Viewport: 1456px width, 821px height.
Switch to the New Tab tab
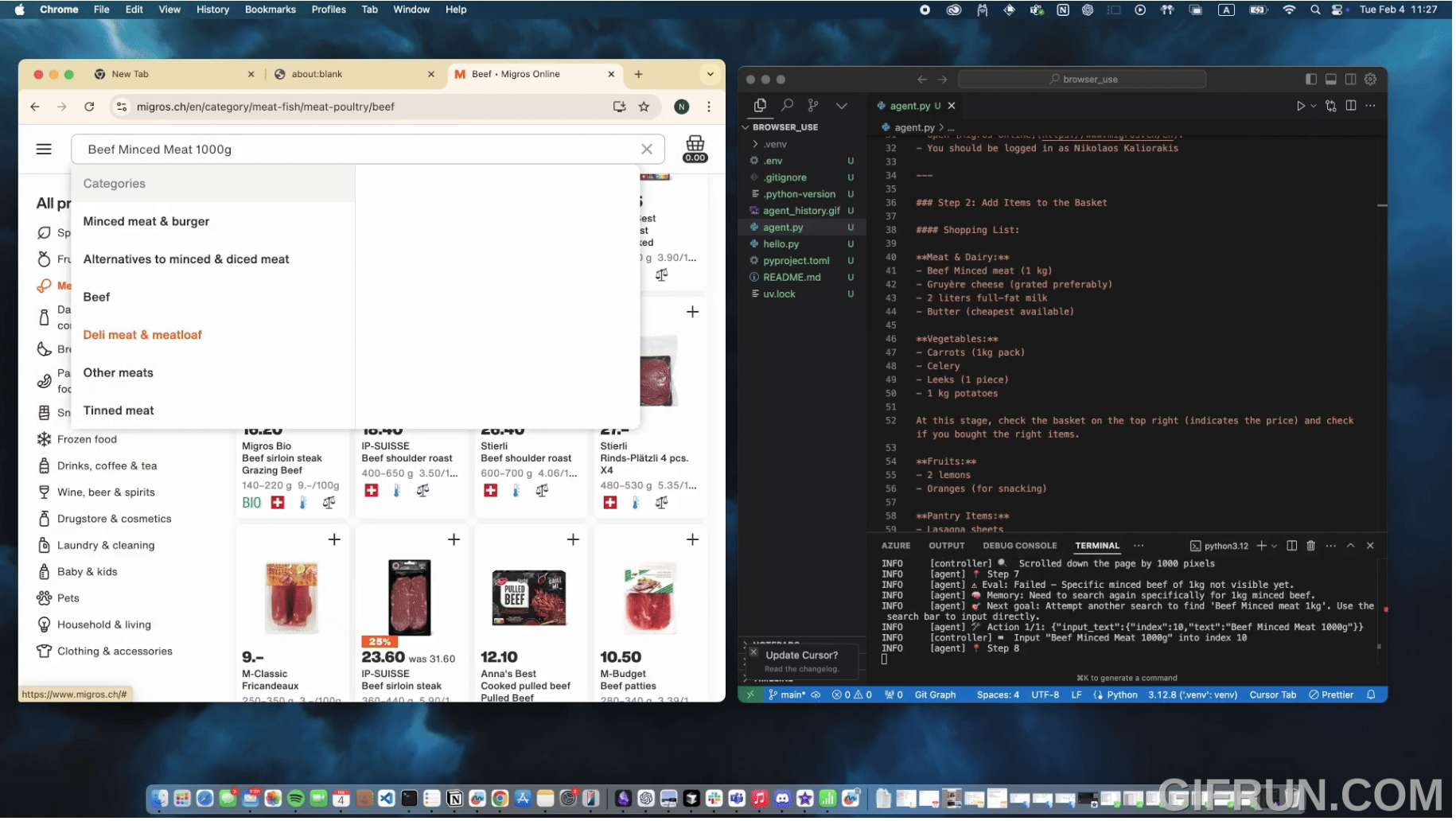pyautogui.click(x=173, y=74)
